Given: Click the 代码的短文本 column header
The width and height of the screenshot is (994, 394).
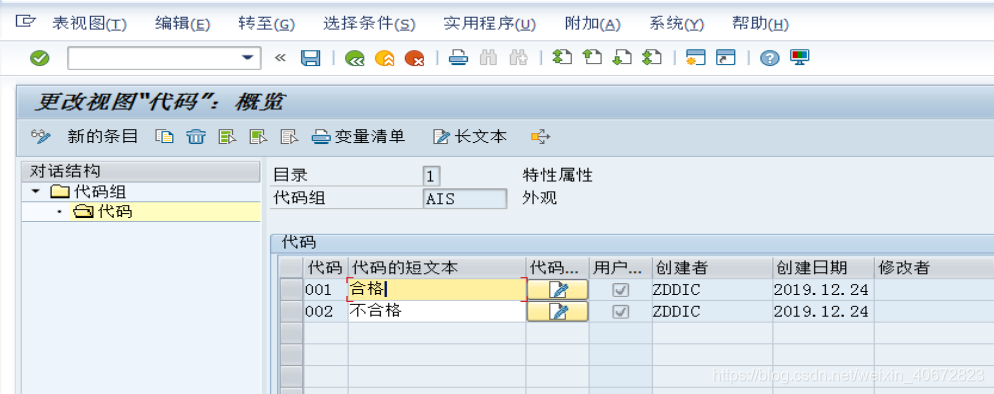Looking at the screenshot, I should click(x=437, y=268).
